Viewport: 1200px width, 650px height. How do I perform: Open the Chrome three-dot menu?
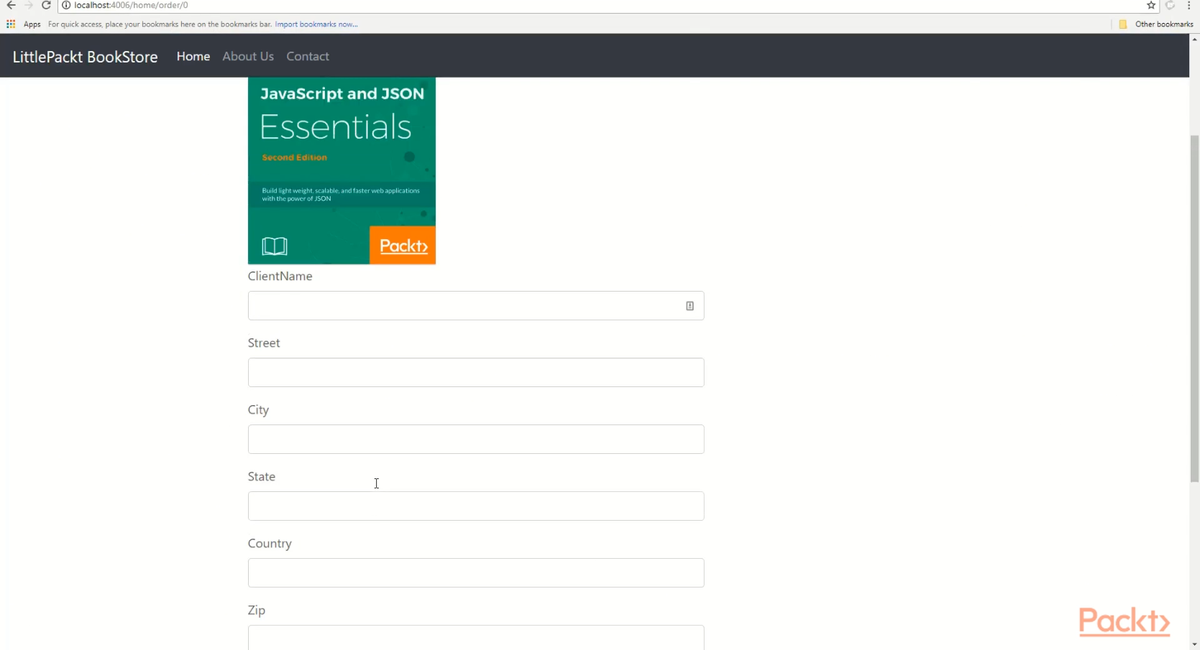click(1188, 6)
